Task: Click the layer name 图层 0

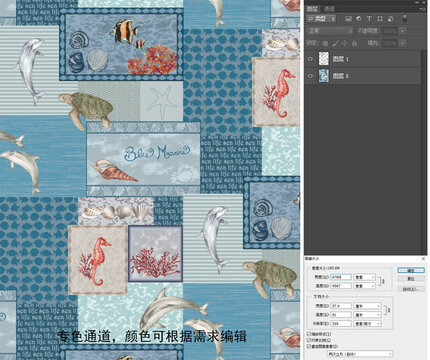Action: (x=340, y=76)
